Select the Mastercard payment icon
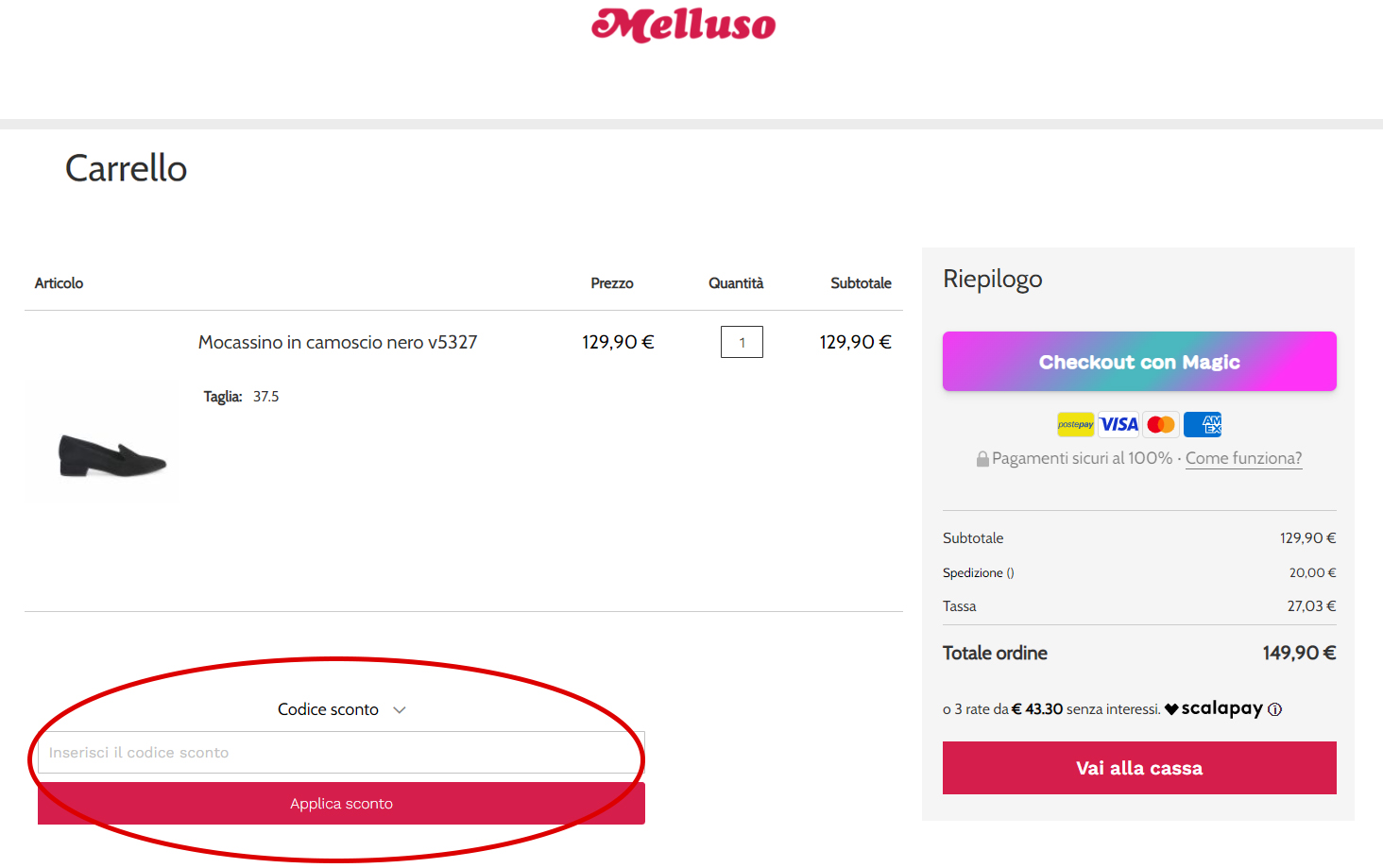The height and width of the screenshot is (868, 1383). click(1160, 424)
